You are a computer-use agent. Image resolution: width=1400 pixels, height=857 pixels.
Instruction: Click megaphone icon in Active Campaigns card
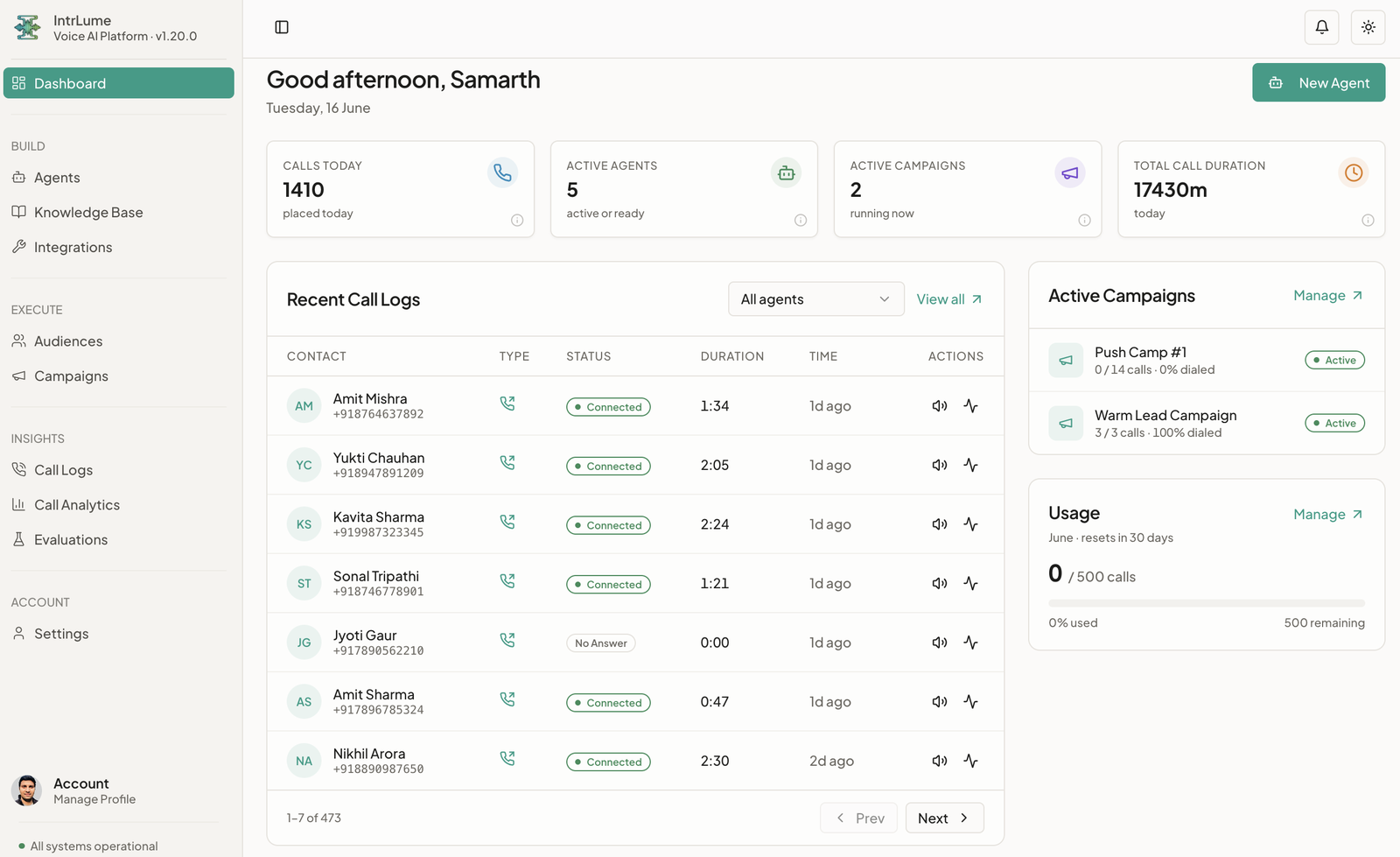click(1069, 172)
